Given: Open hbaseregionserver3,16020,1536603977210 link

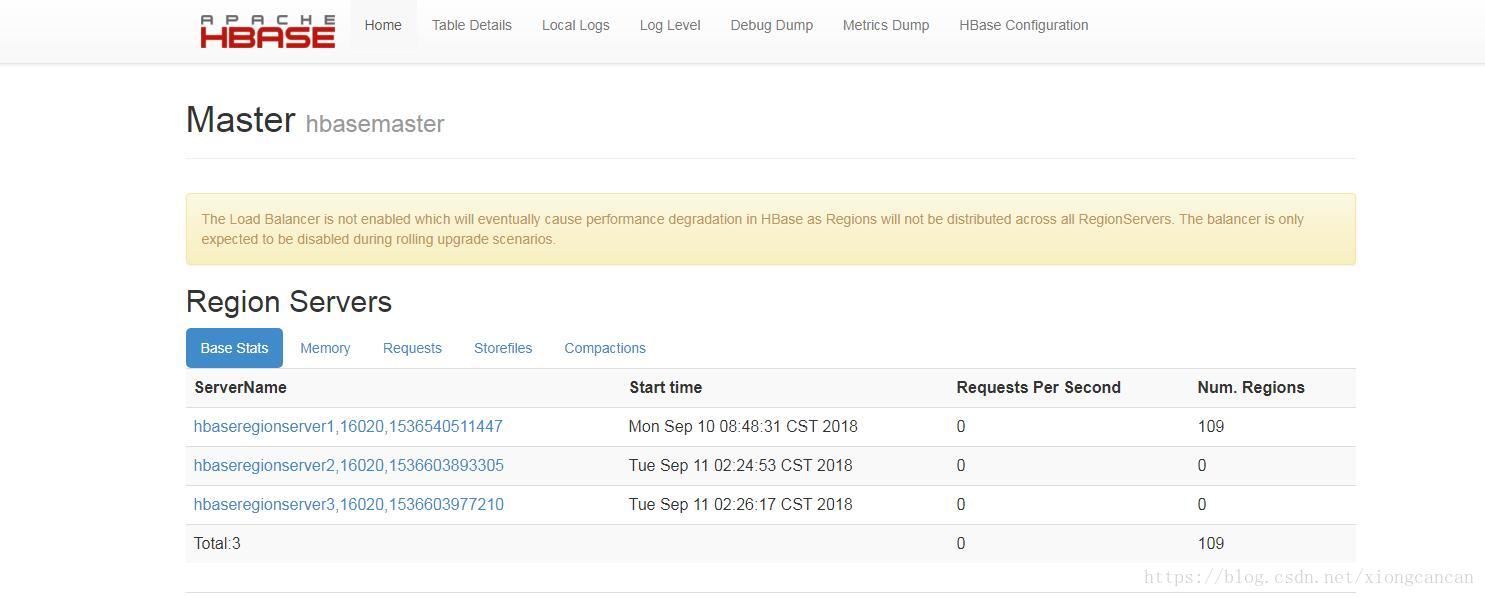Looking at the screenshot, I should (349, 504).
